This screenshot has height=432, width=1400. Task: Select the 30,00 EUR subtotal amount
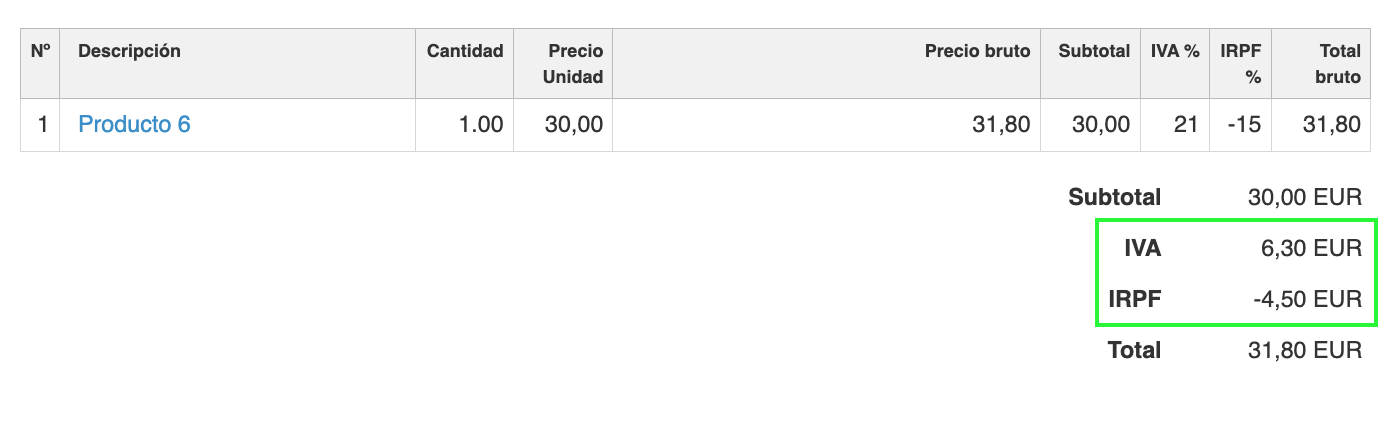coord(1304,198)
